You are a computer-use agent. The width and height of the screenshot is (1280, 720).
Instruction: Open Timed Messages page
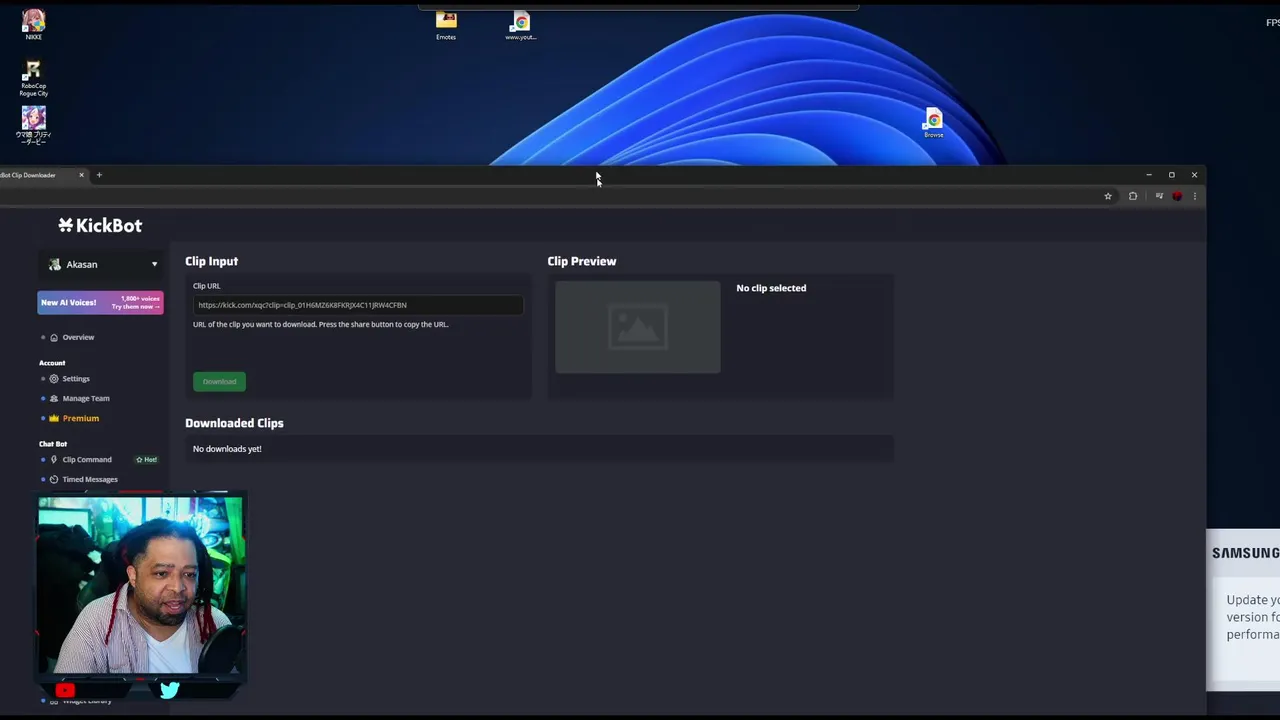(x=90, y=479)
